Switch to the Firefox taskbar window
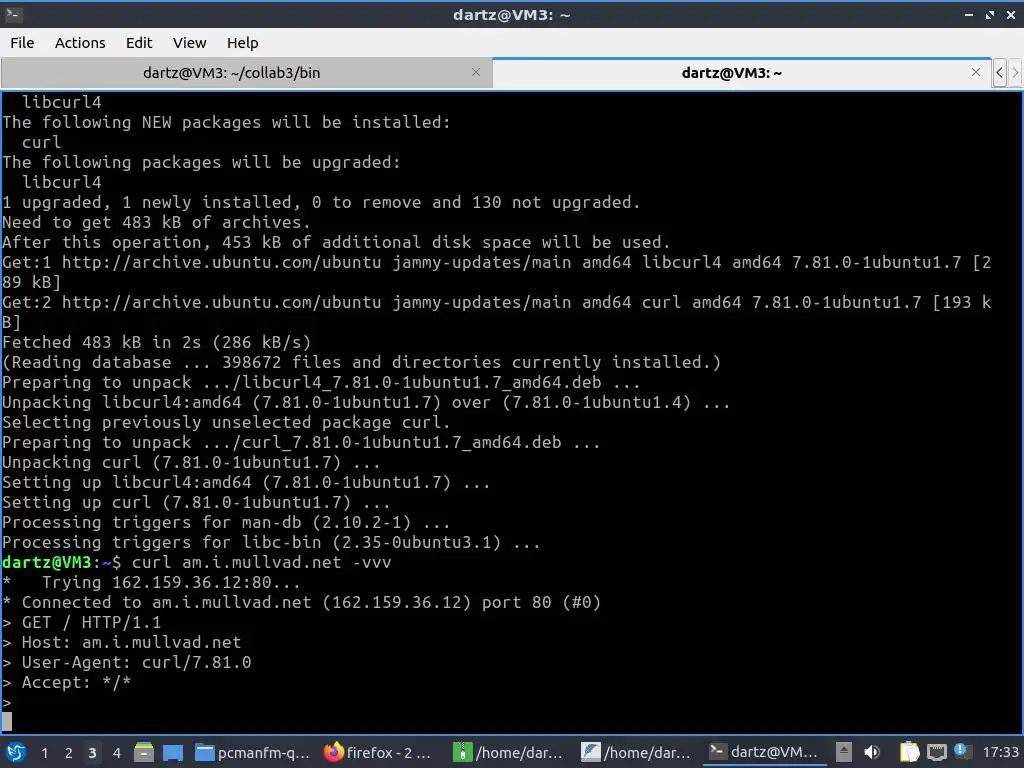Image resolution: width=1024 pixels, height=768 pixels. (x=380, y=752)
